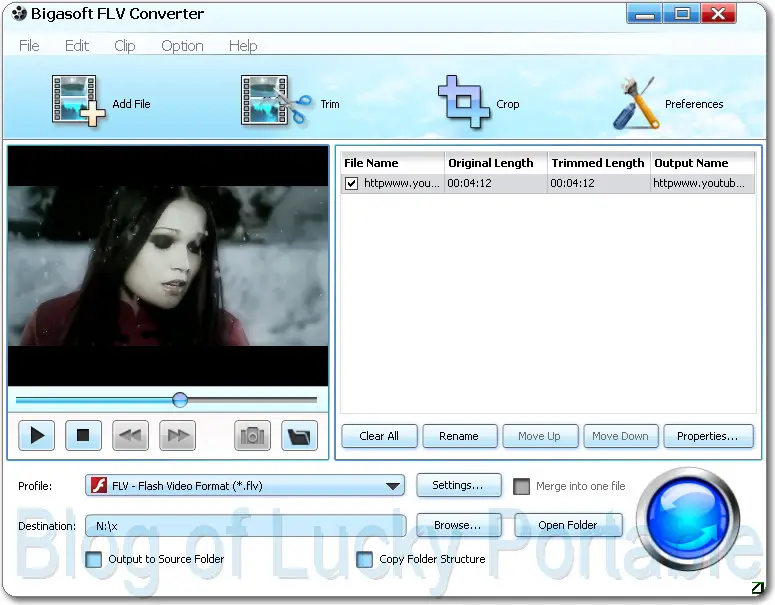Uncheck the httpwww.you... file checkbox
The width and height of the screenshot is (775, 605).
click(351, 183)
